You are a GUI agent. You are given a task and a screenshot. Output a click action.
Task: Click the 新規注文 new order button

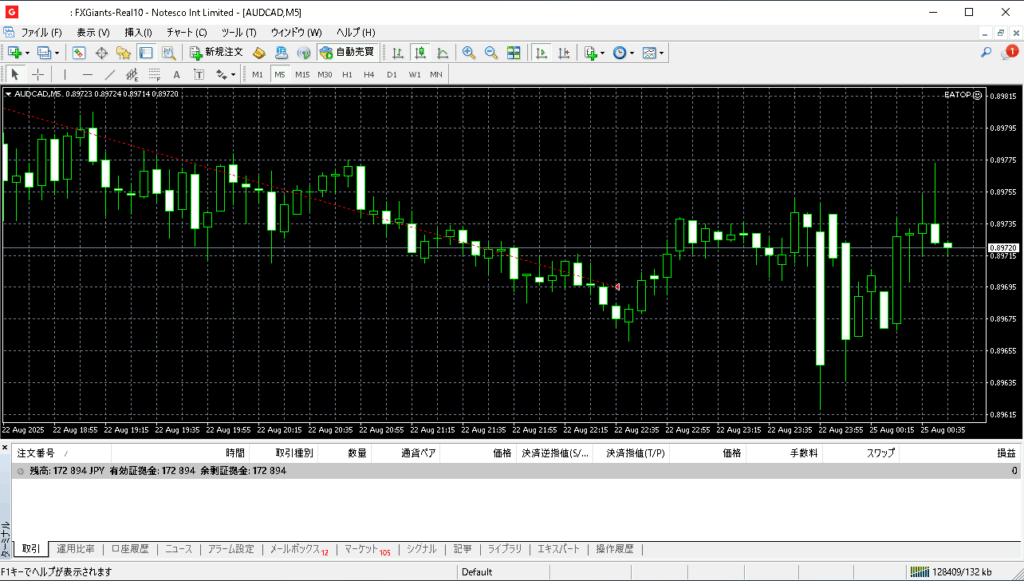point(215,53)
